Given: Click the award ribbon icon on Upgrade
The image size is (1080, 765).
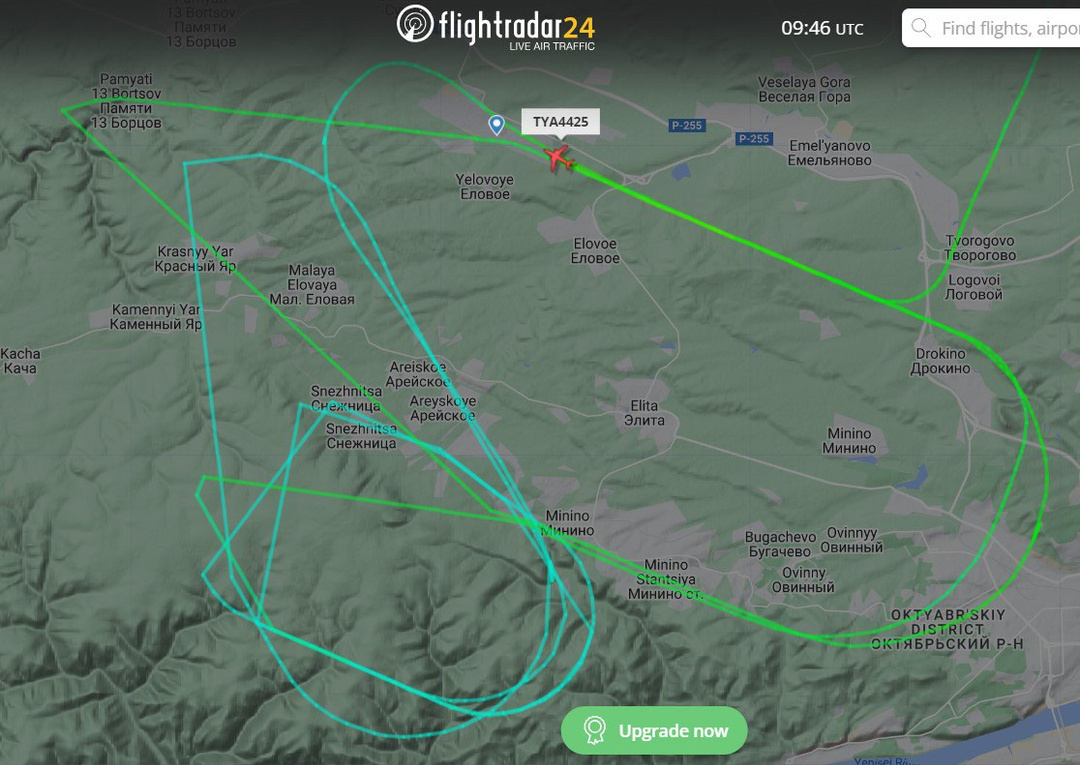Looking at the screenshot, I should click(594, 731).
